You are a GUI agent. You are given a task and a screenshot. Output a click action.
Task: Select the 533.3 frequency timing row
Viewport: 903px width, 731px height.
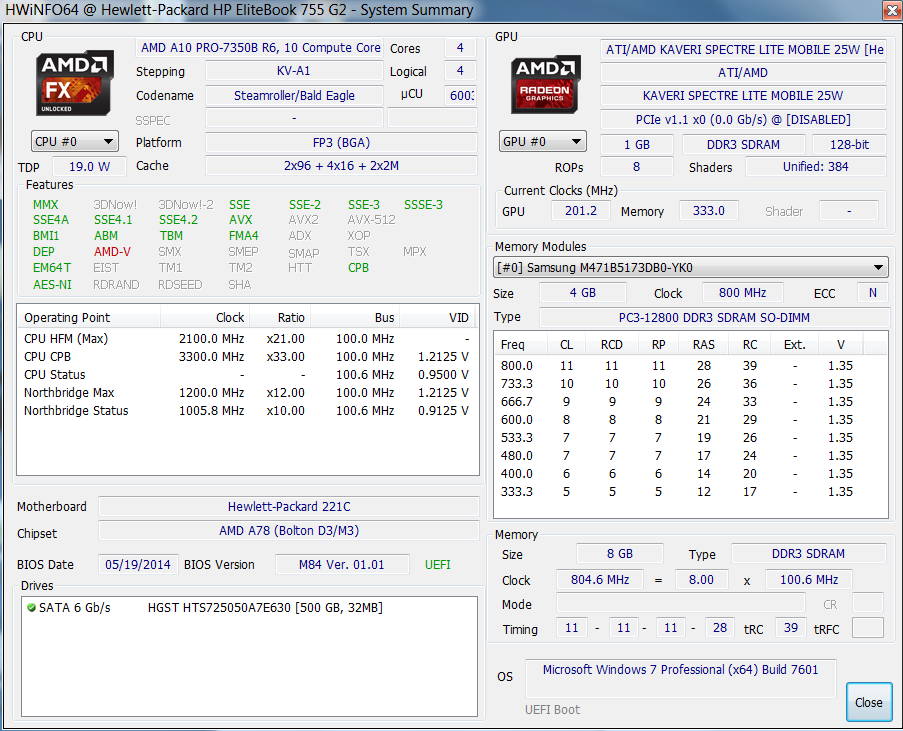690,438
